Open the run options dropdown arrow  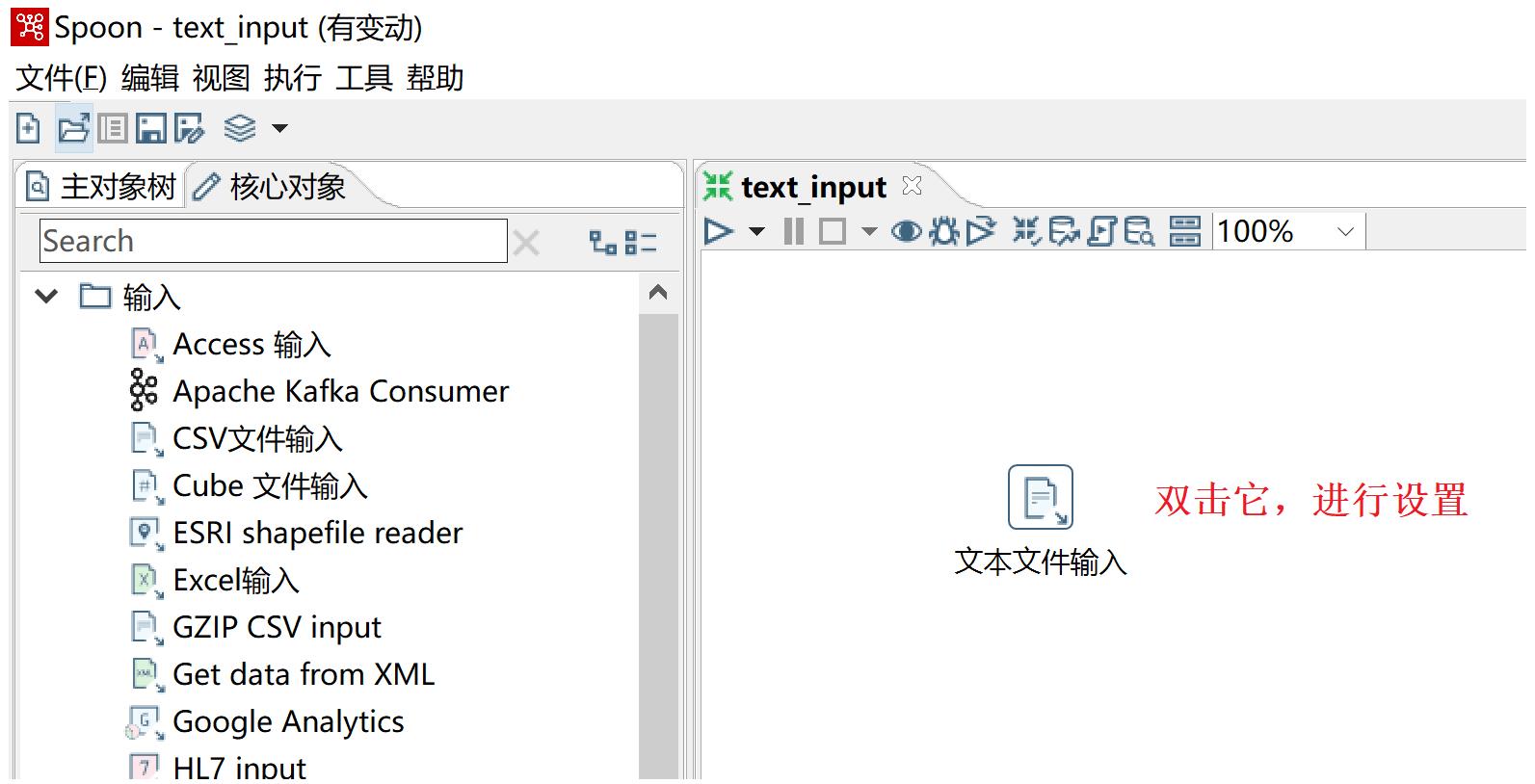[756, 231]
